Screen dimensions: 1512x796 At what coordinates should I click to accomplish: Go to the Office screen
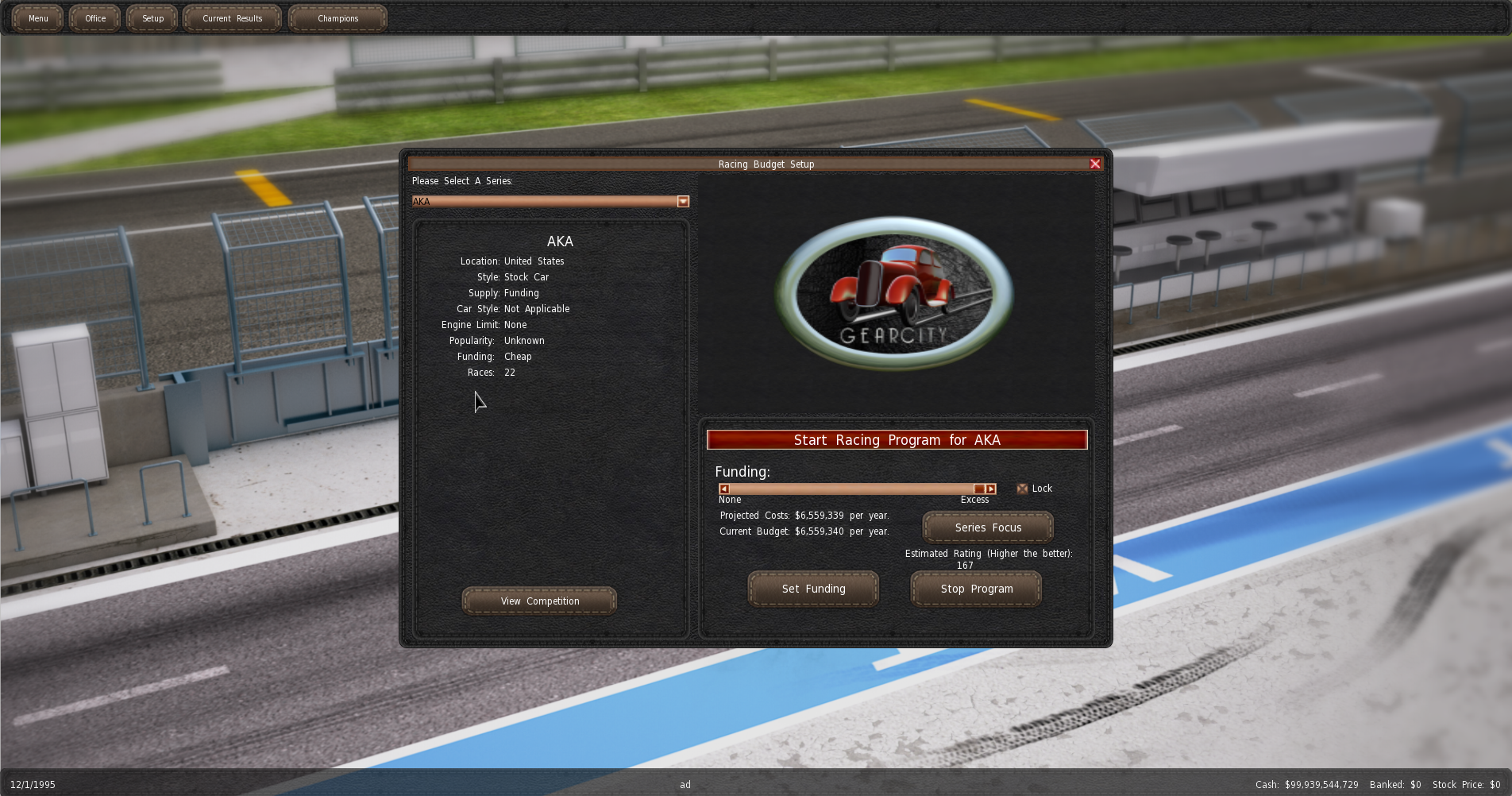(95, 18)
